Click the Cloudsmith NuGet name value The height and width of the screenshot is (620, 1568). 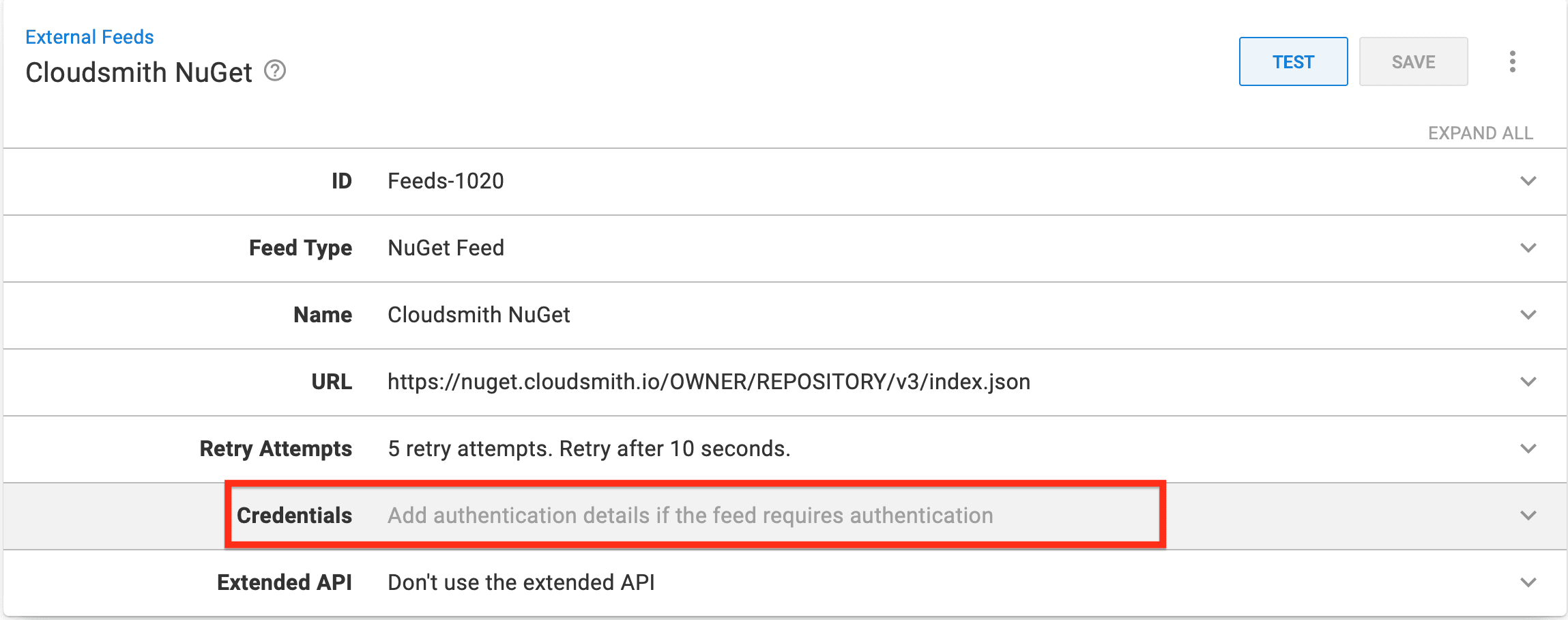tap(478, 315)
